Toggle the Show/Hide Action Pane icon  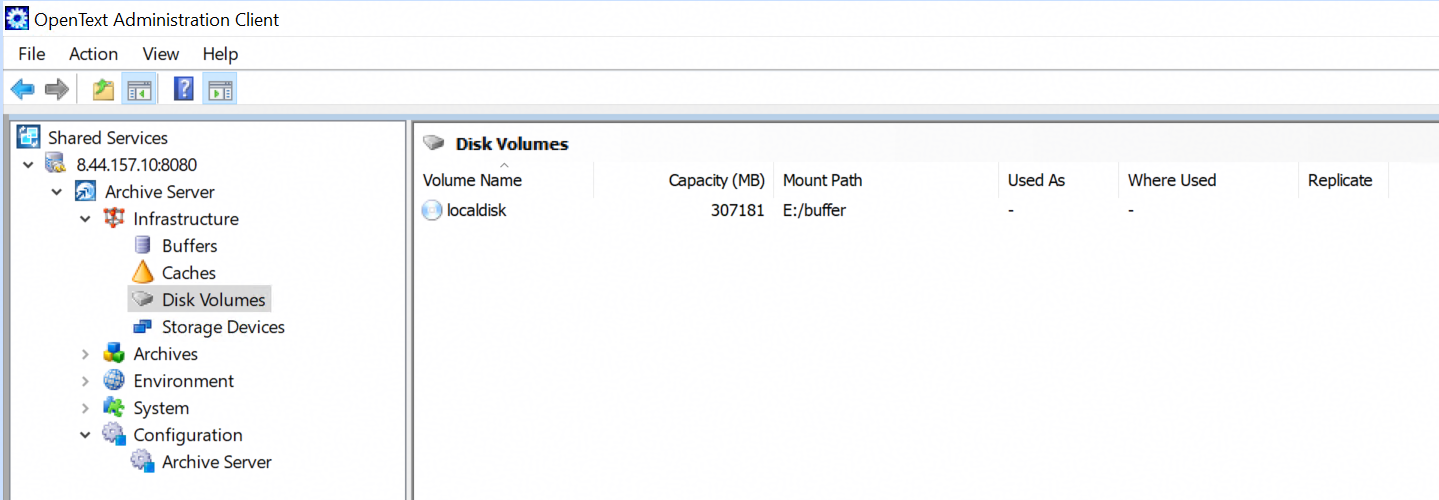[219, 90]
